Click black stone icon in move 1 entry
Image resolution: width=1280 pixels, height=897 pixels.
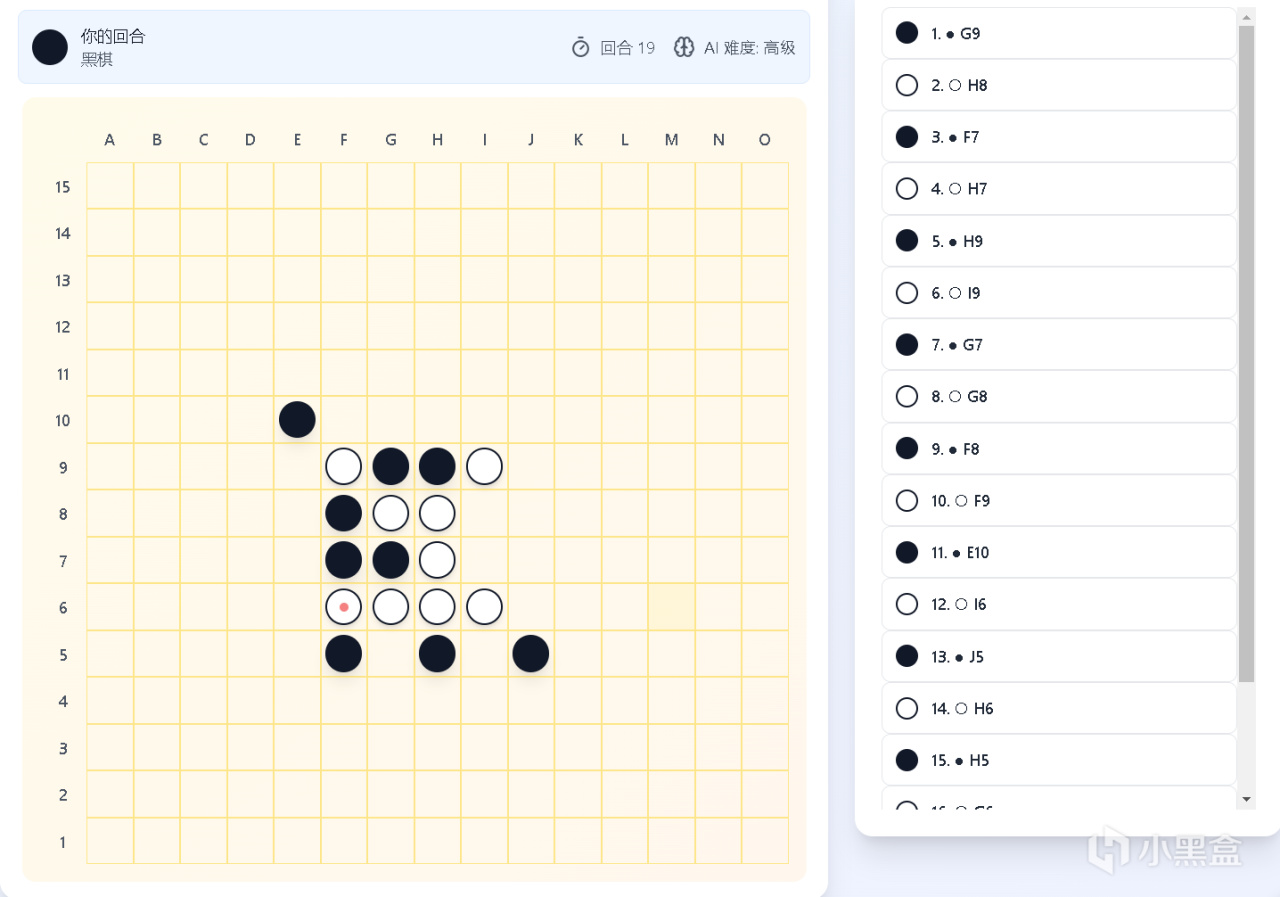907,33
